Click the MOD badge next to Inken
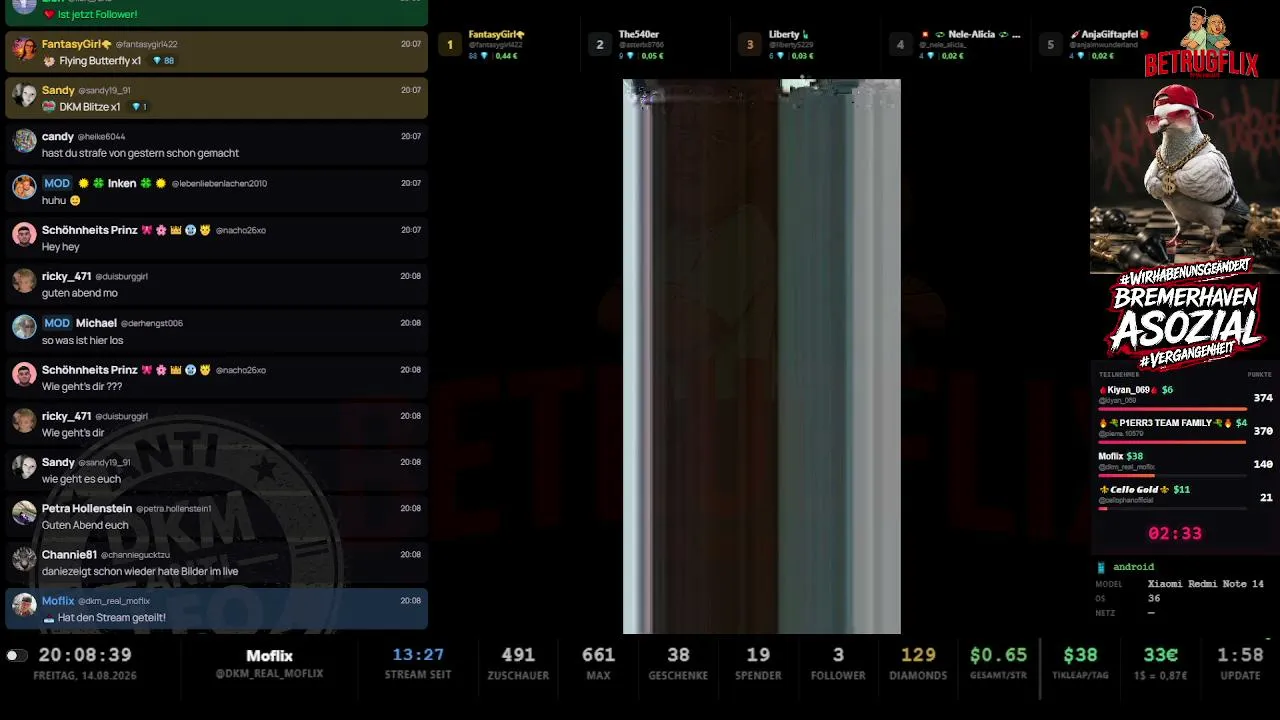1280x720 pixels. coord(57,183)
